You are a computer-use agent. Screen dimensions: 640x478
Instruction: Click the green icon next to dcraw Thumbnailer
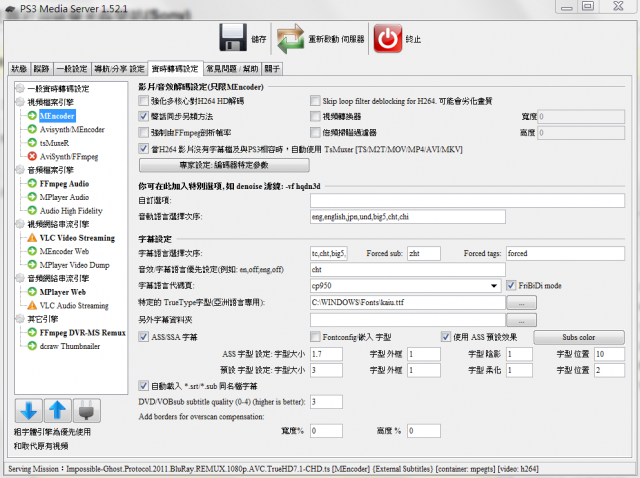coord(32,346)
